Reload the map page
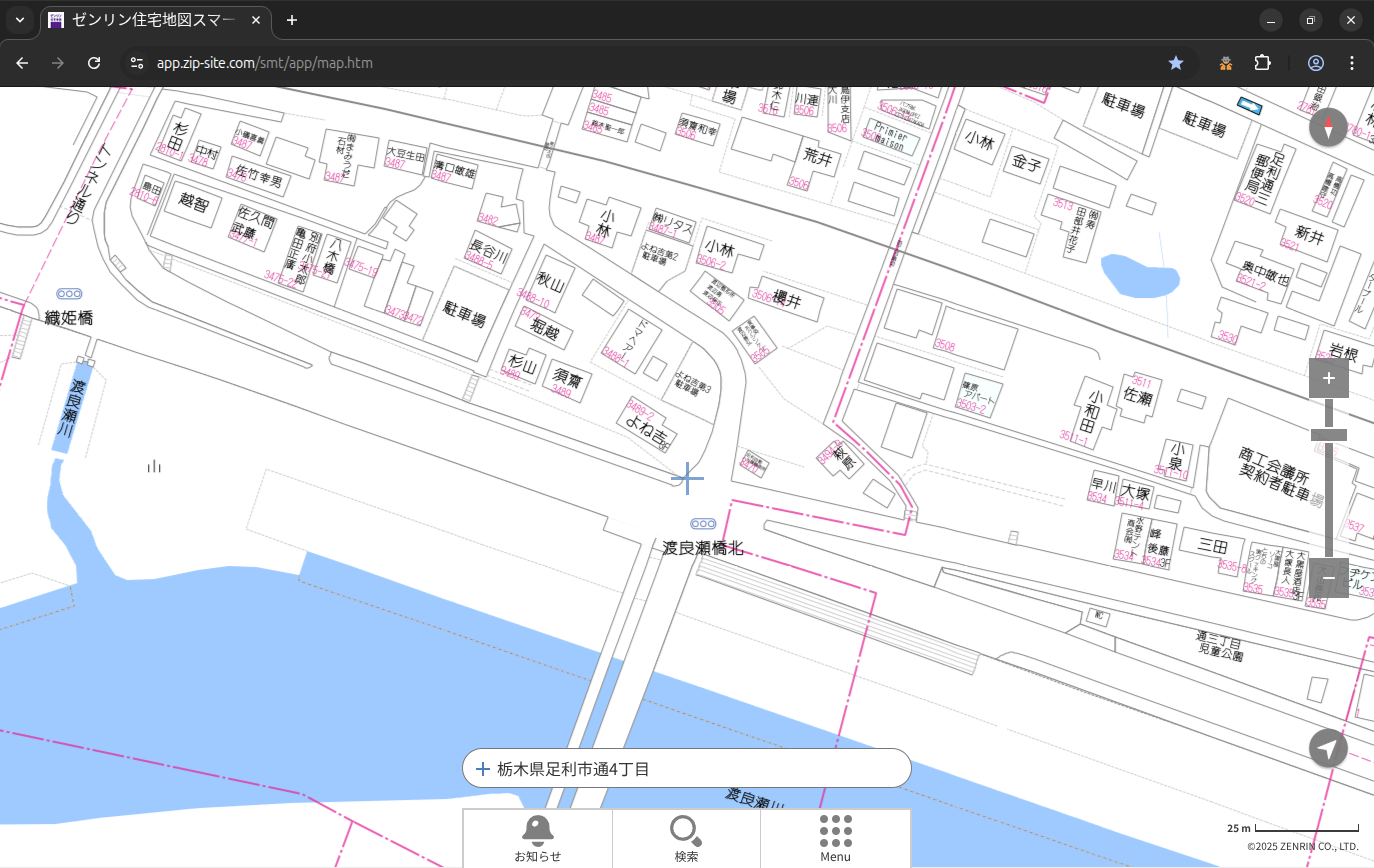This screenshot has width=1374, height=868. pyautogui.click(x=94, y=63)
